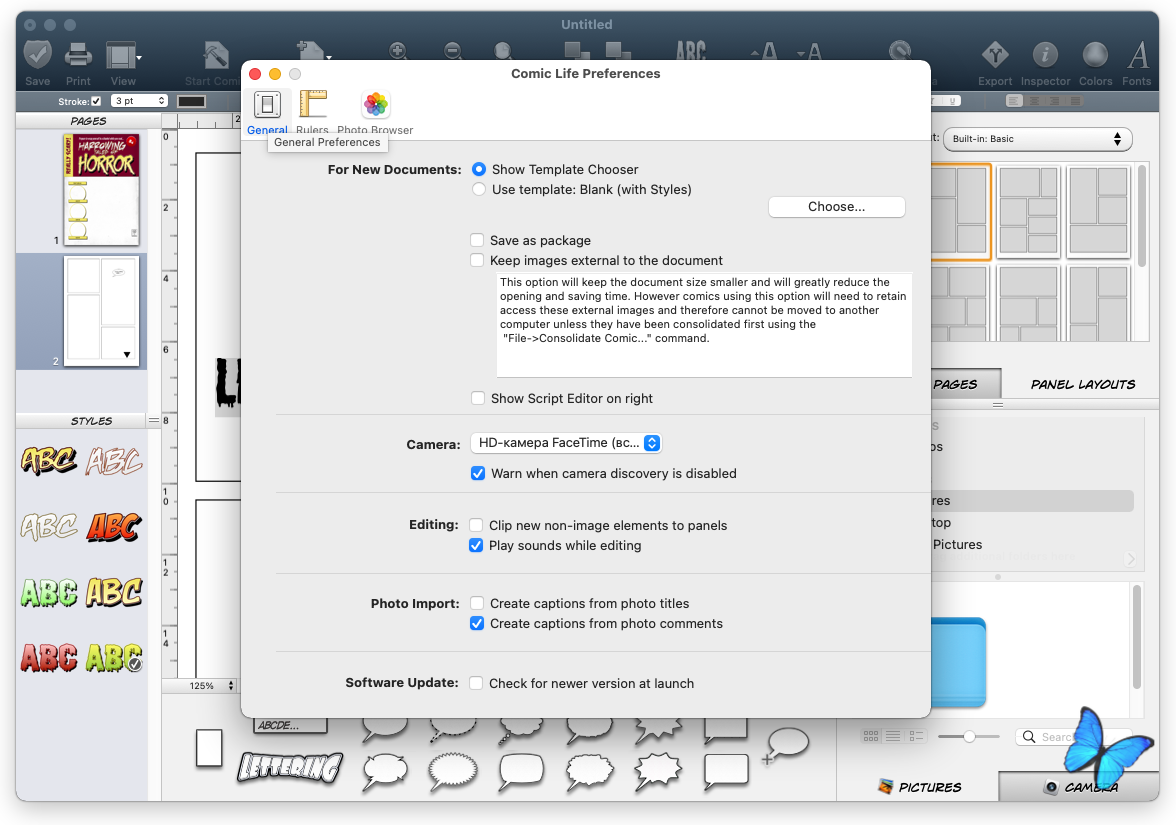Uncheck Create captions from photo comments

[477, 623]
